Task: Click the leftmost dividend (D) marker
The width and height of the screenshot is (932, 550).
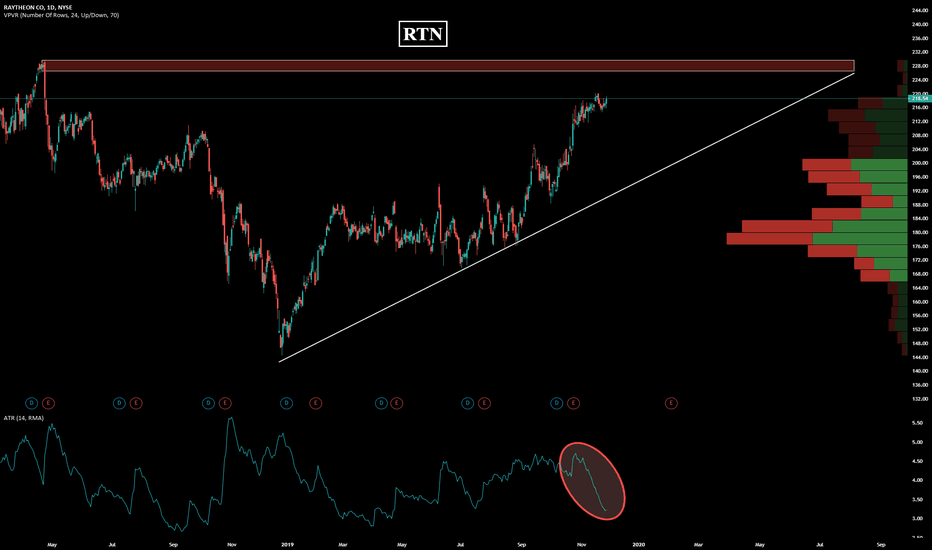Action: 32,403
